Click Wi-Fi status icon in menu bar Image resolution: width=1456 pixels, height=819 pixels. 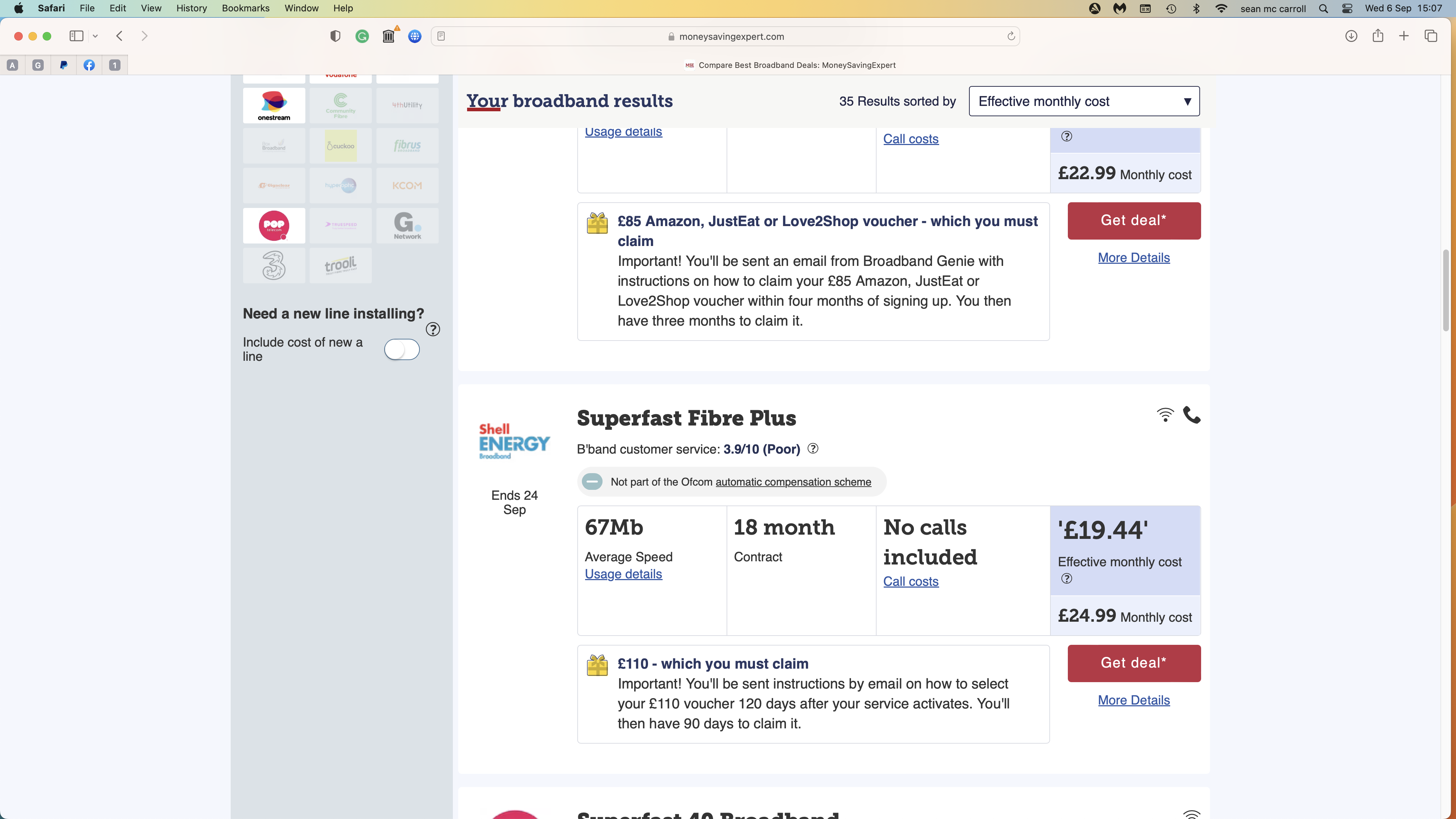point(1221,9)
